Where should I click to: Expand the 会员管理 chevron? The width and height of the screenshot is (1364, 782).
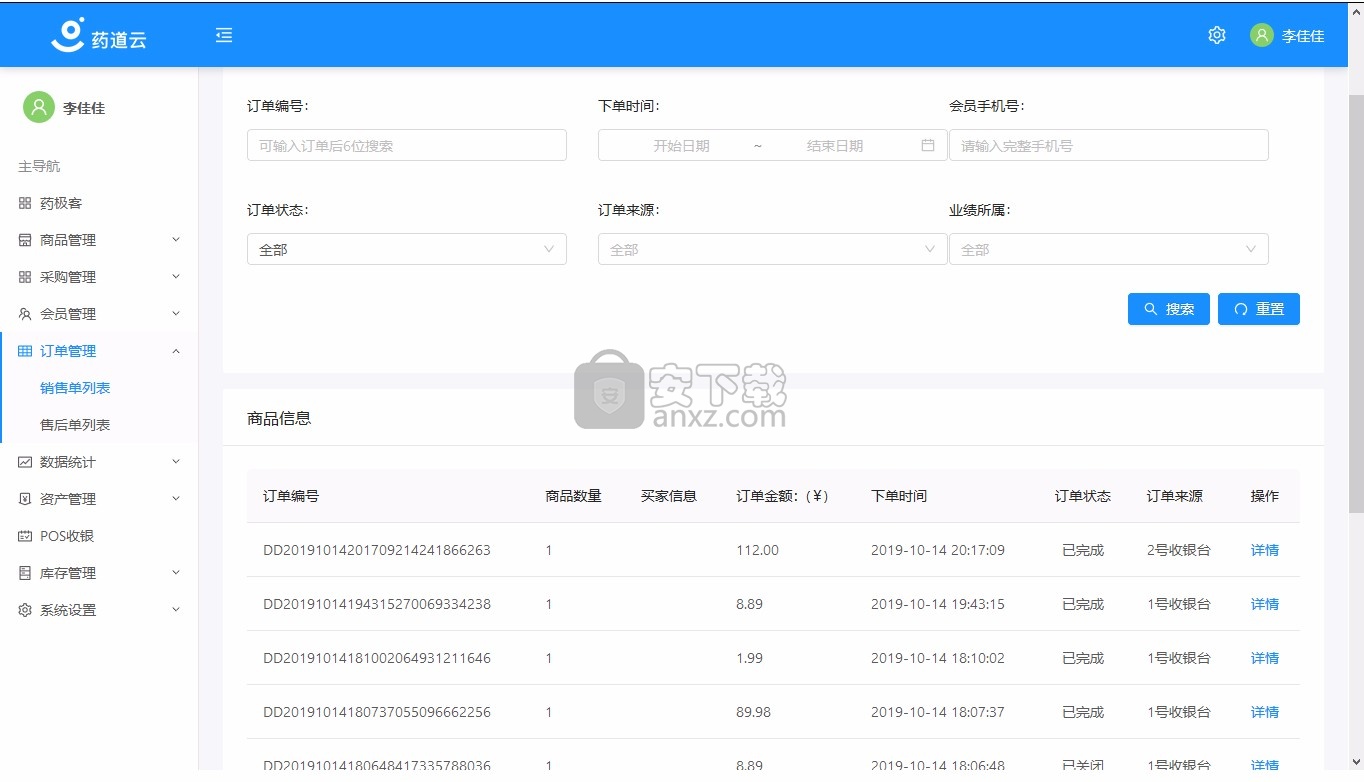[176, 313]
